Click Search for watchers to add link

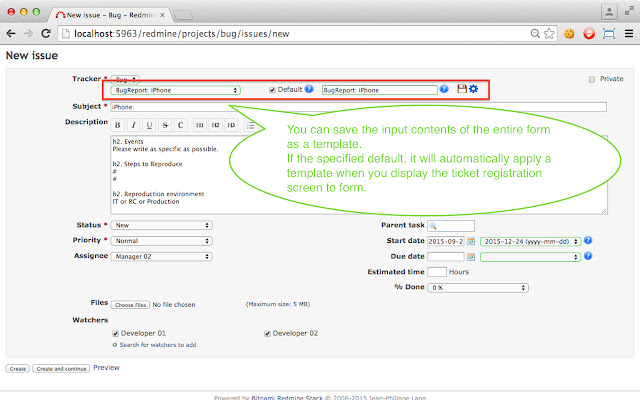click(158, 345)
